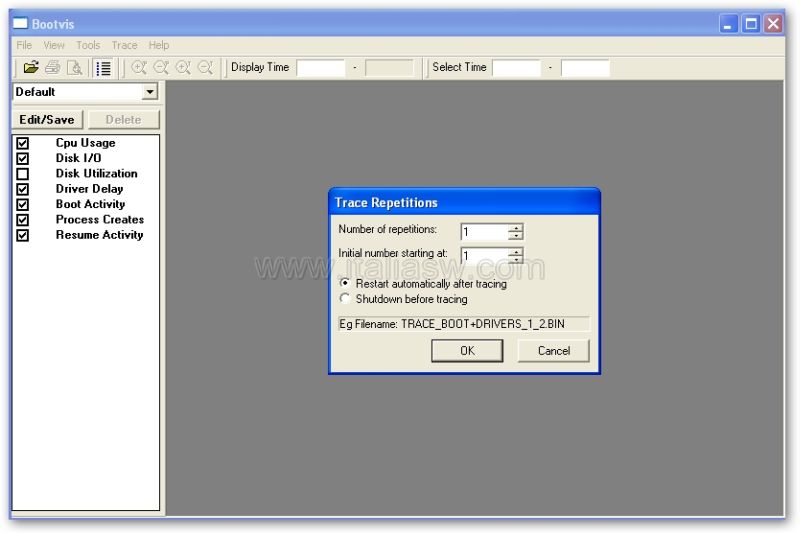
Task: Close the Bootvis window
Action: (773, 24)
